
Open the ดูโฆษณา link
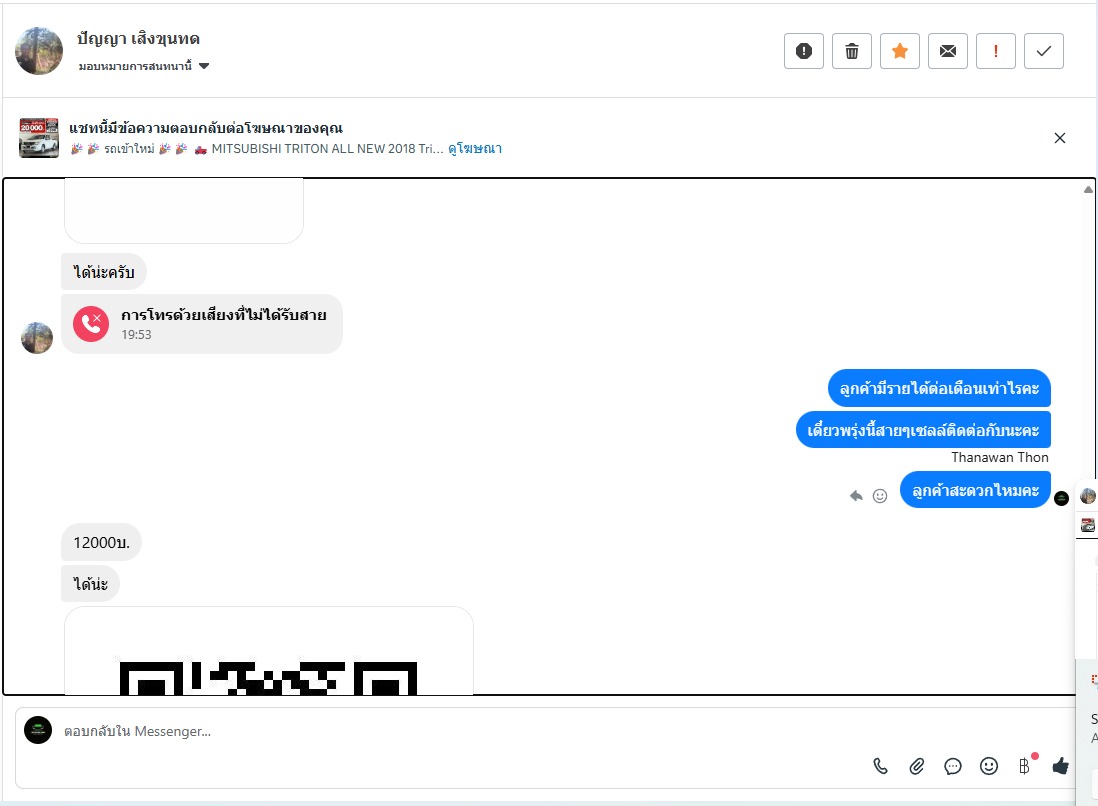(x=475, y=148)
